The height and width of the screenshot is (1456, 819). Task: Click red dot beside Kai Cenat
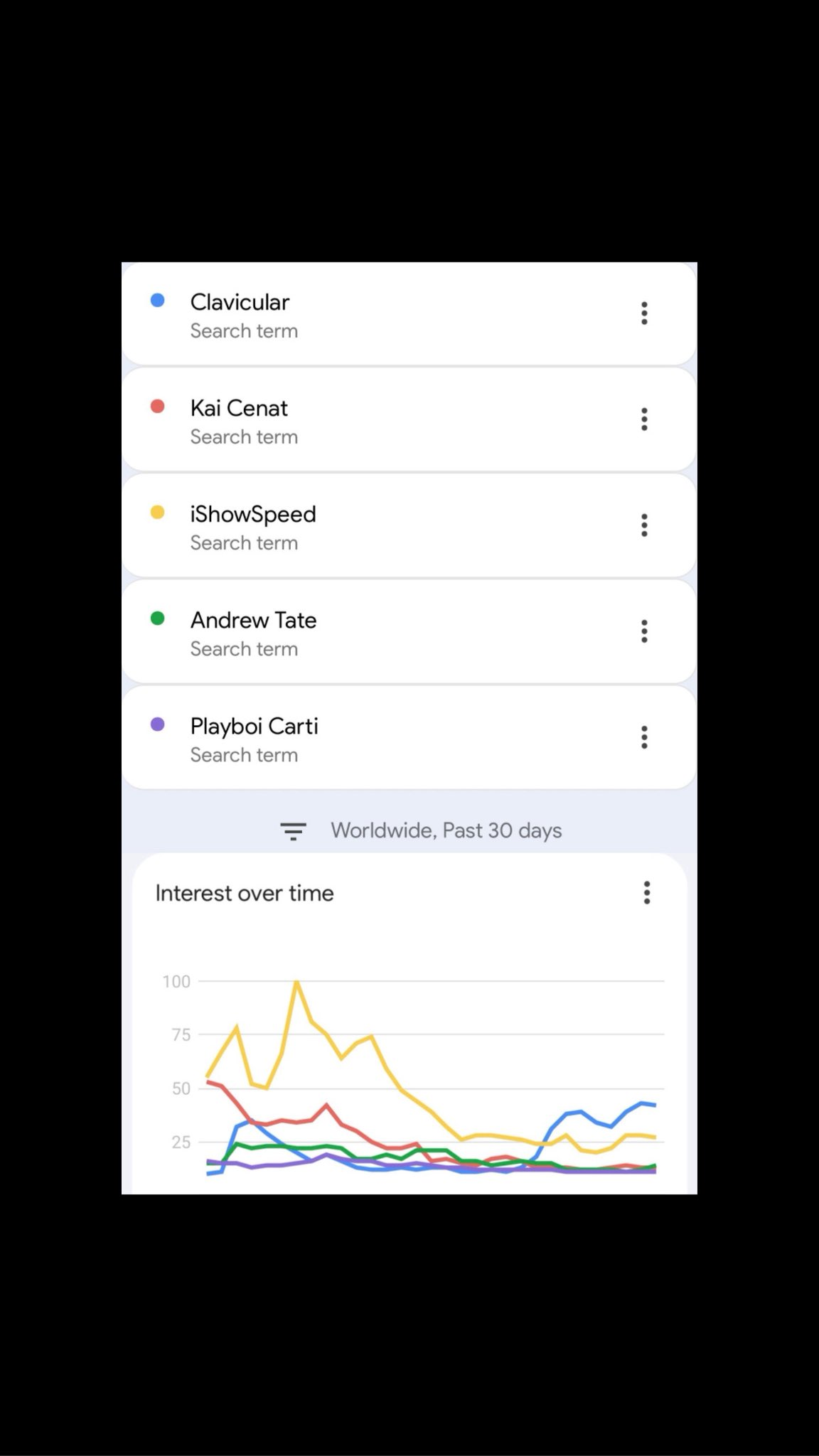[x=158, y=407]
